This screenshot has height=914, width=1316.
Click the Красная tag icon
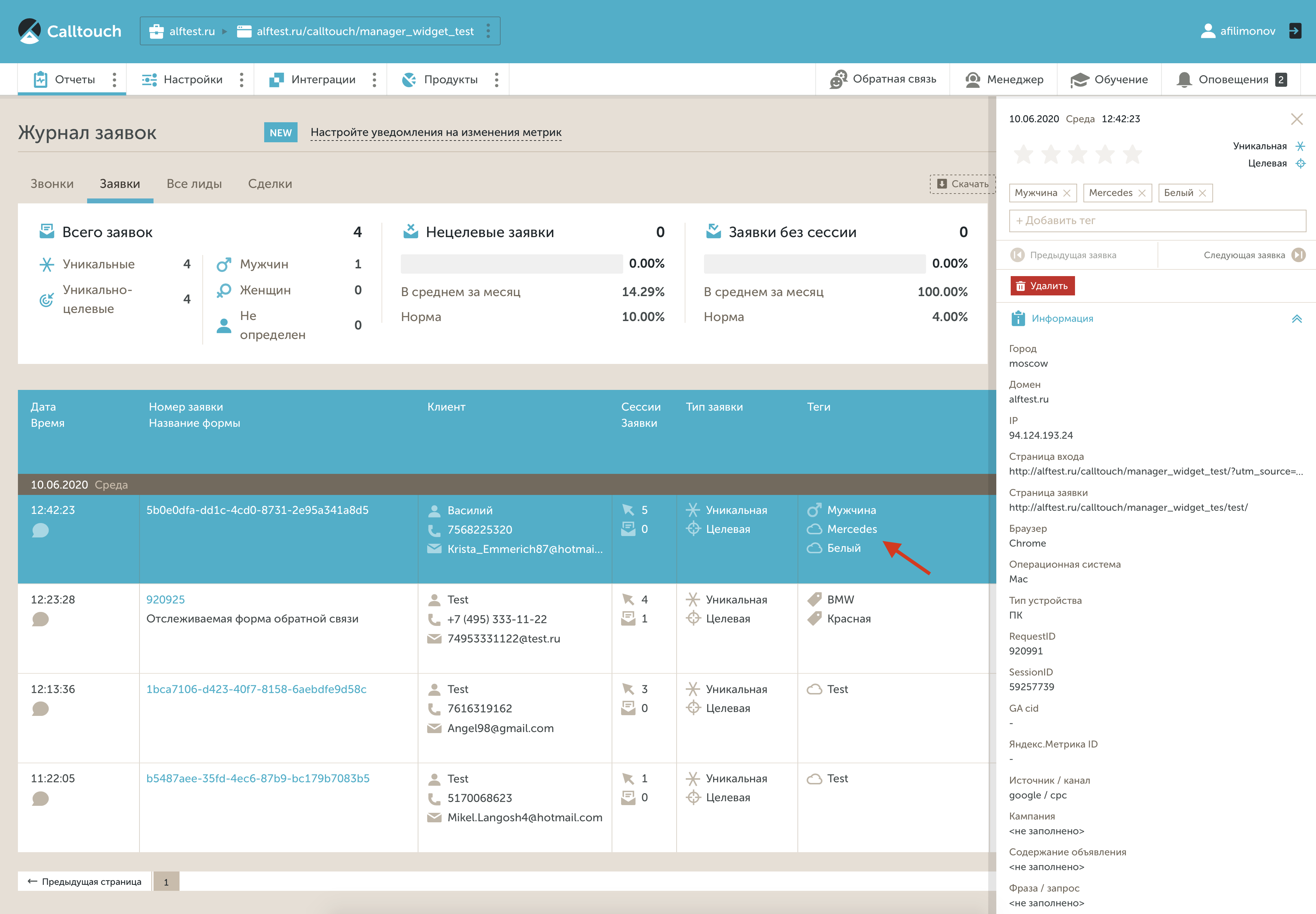coord(814,619)
